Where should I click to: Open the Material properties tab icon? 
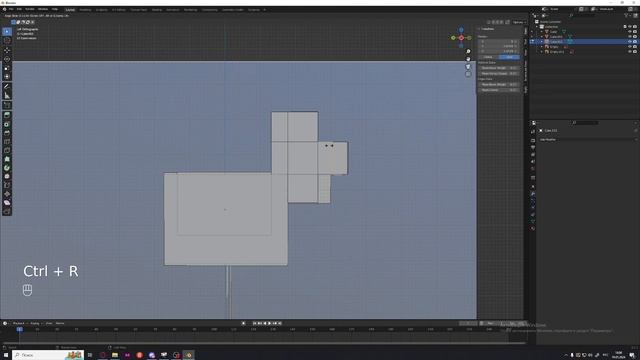(533, 229)
